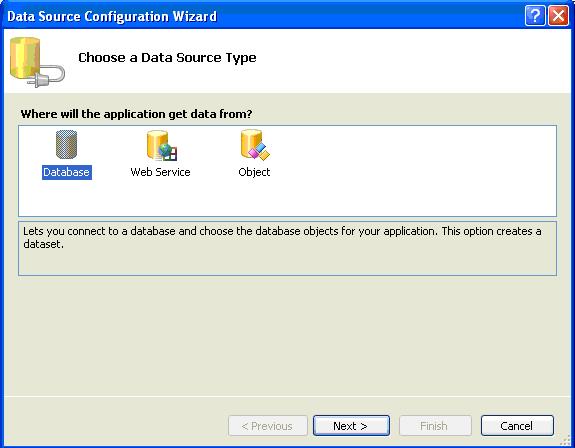
Task: Click the grayed-out Finish button
Action: click(435, 426)
